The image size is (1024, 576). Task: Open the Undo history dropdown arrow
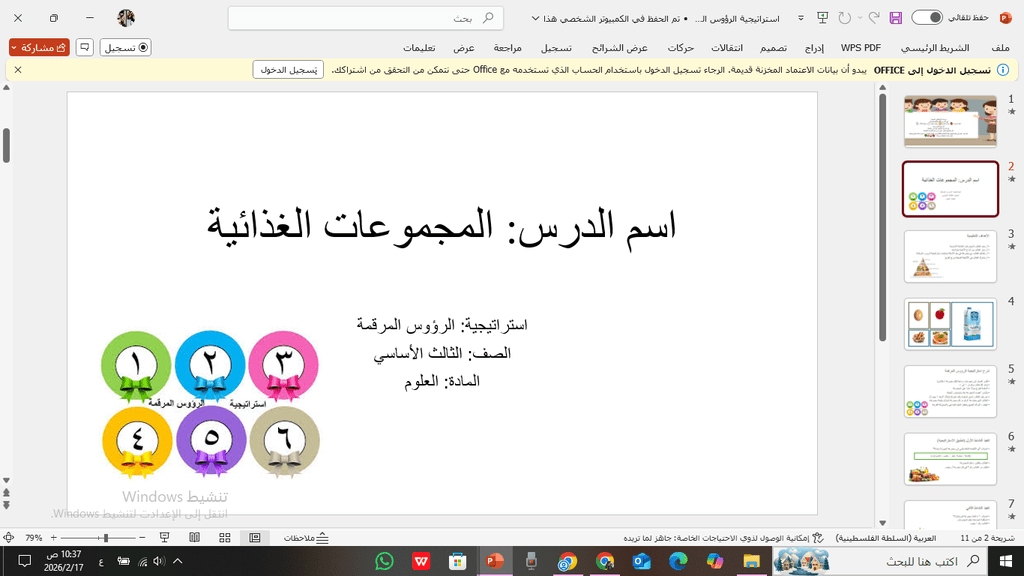coord(859,18)
